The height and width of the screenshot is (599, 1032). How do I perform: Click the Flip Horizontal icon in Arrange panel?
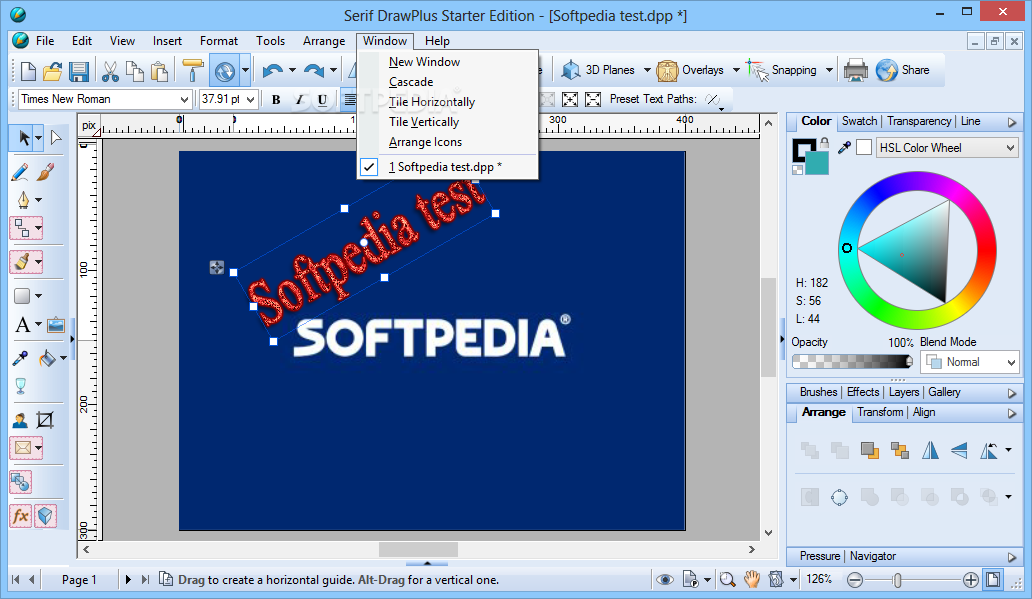tap(930, 450)
